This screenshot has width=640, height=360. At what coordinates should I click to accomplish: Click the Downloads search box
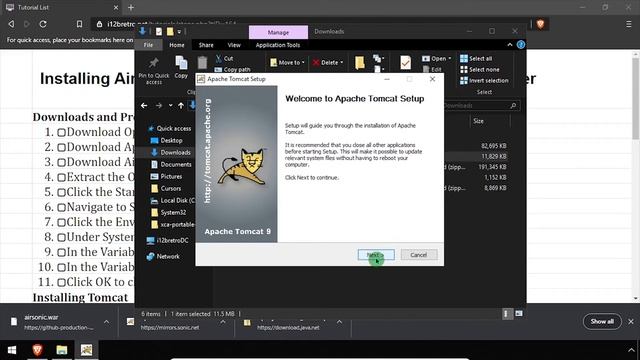pos(482,105)
